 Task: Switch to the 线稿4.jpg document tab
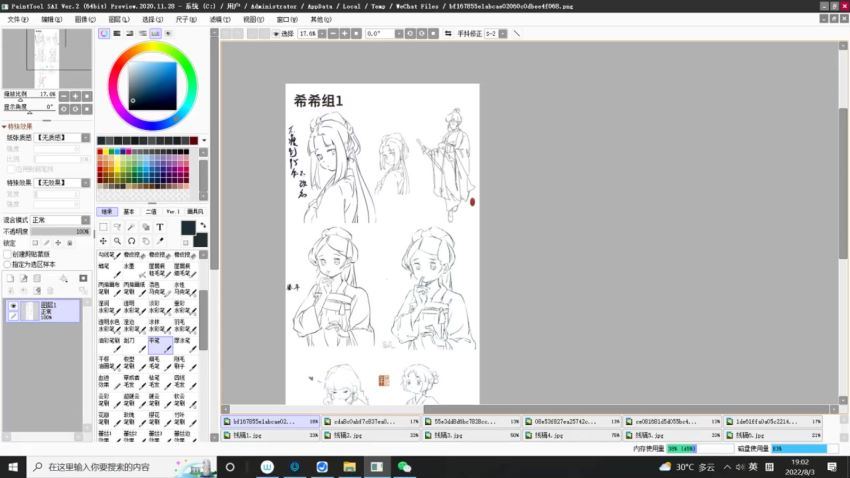click(572, 435)
